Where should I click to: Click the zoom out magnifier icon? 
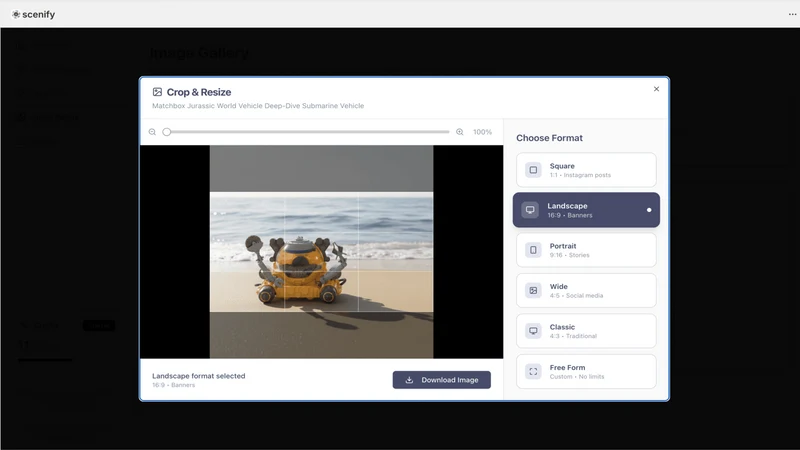click(152, 132)
